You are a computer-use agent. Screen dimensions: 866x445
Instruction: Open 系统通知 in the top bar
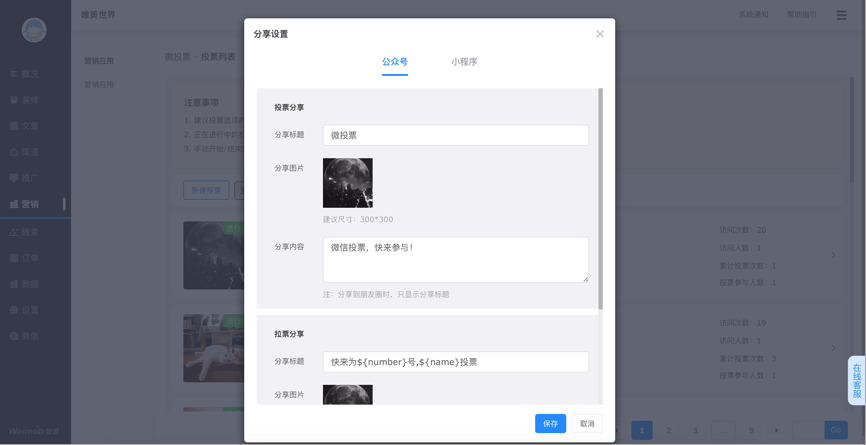pyautogui.click(x=753, y=15)
